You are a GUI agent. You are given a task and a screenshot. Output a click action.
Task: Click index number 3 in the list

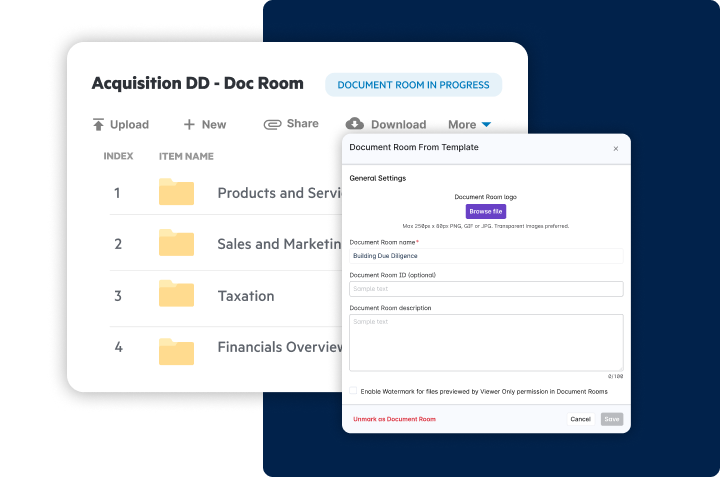click(118, 296)
